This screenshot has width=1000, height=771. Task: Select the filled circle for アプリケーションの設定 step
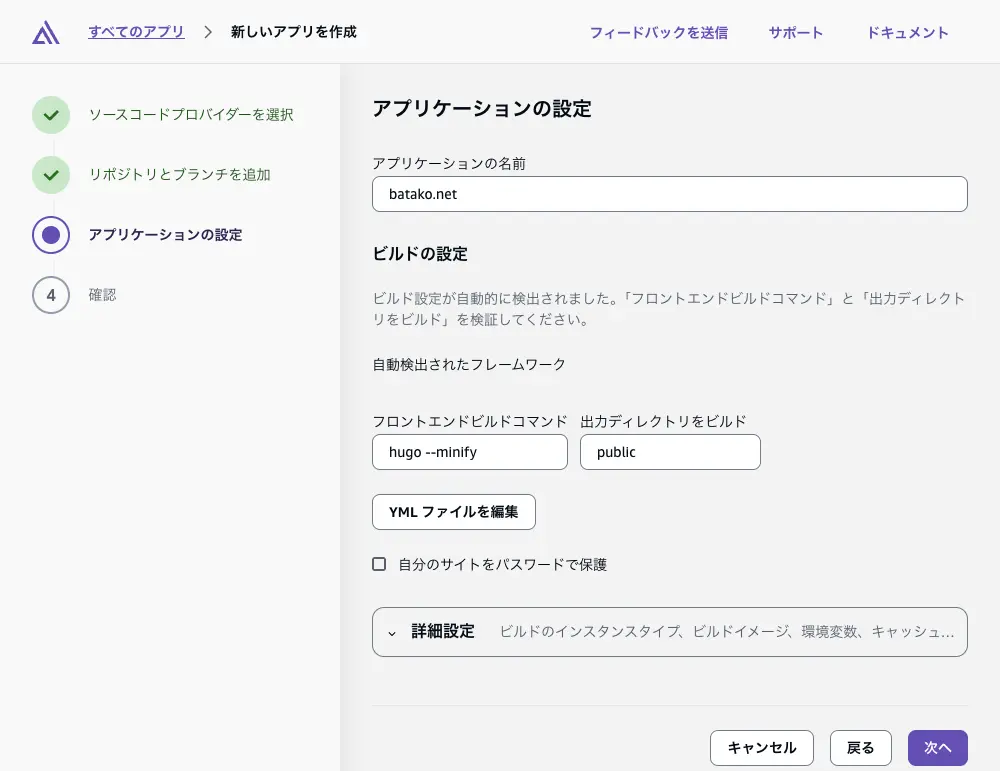(51, 235)
